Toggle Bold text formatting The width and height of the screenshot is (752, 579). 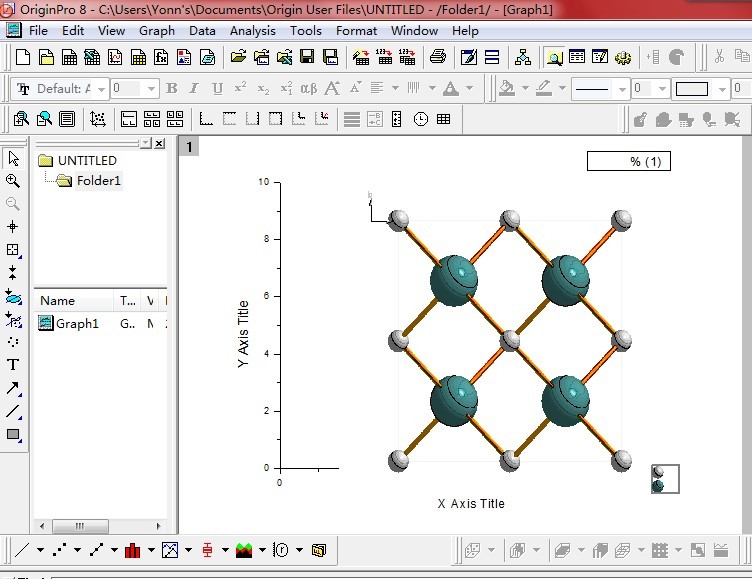[172, 89]
